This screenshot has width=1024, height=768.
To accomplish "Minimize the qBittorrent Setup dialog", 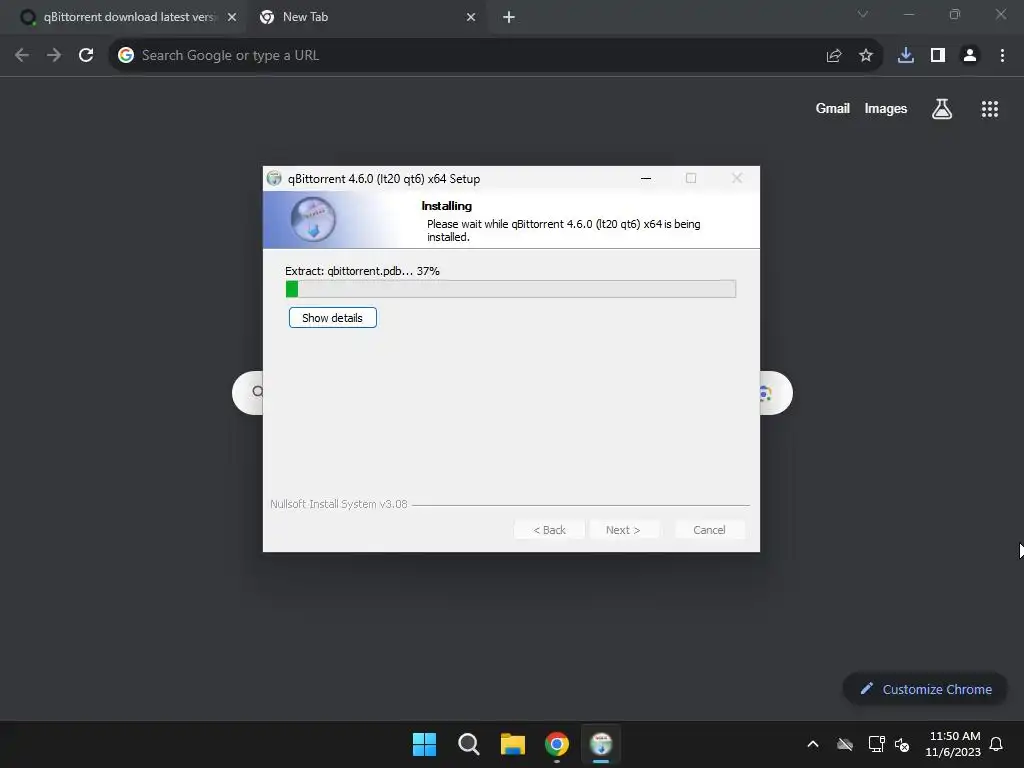I will (646, 178).
